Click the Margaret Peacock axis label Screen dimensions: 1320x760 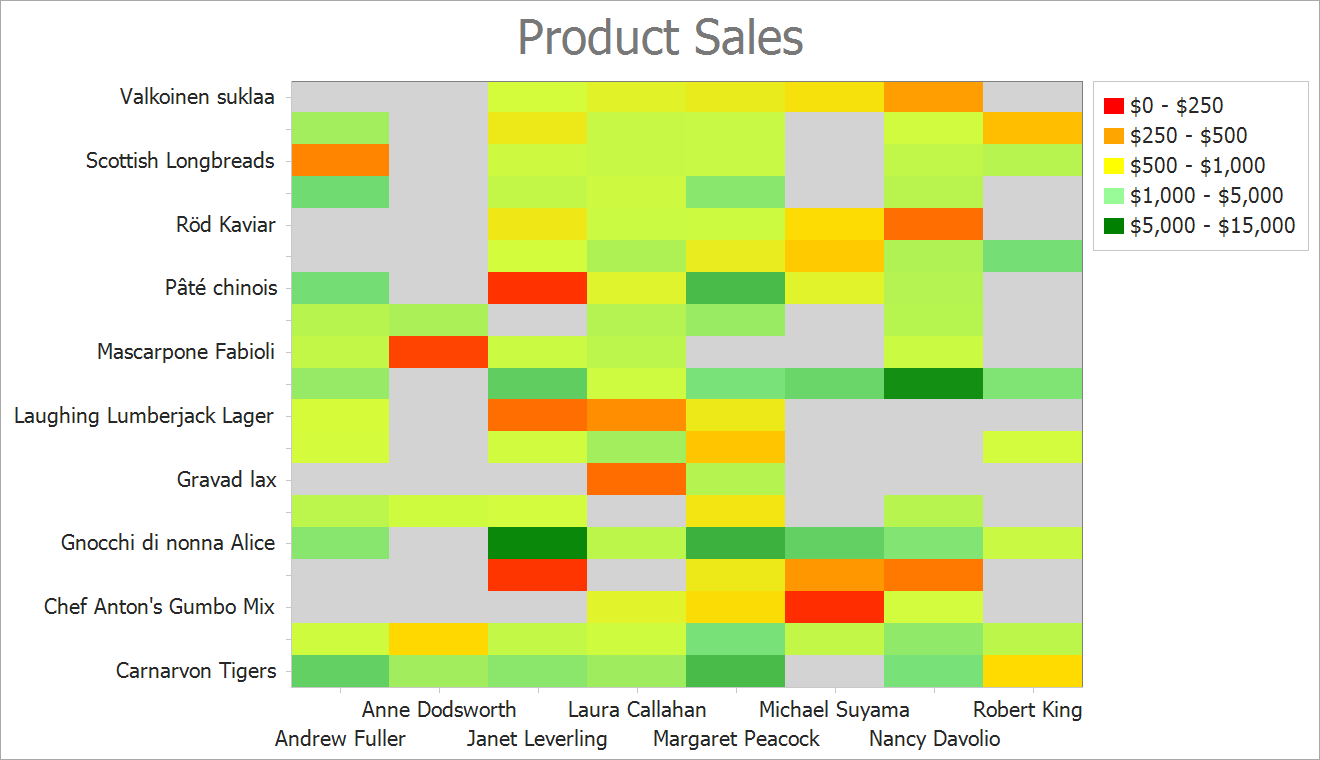click(736, 739)
